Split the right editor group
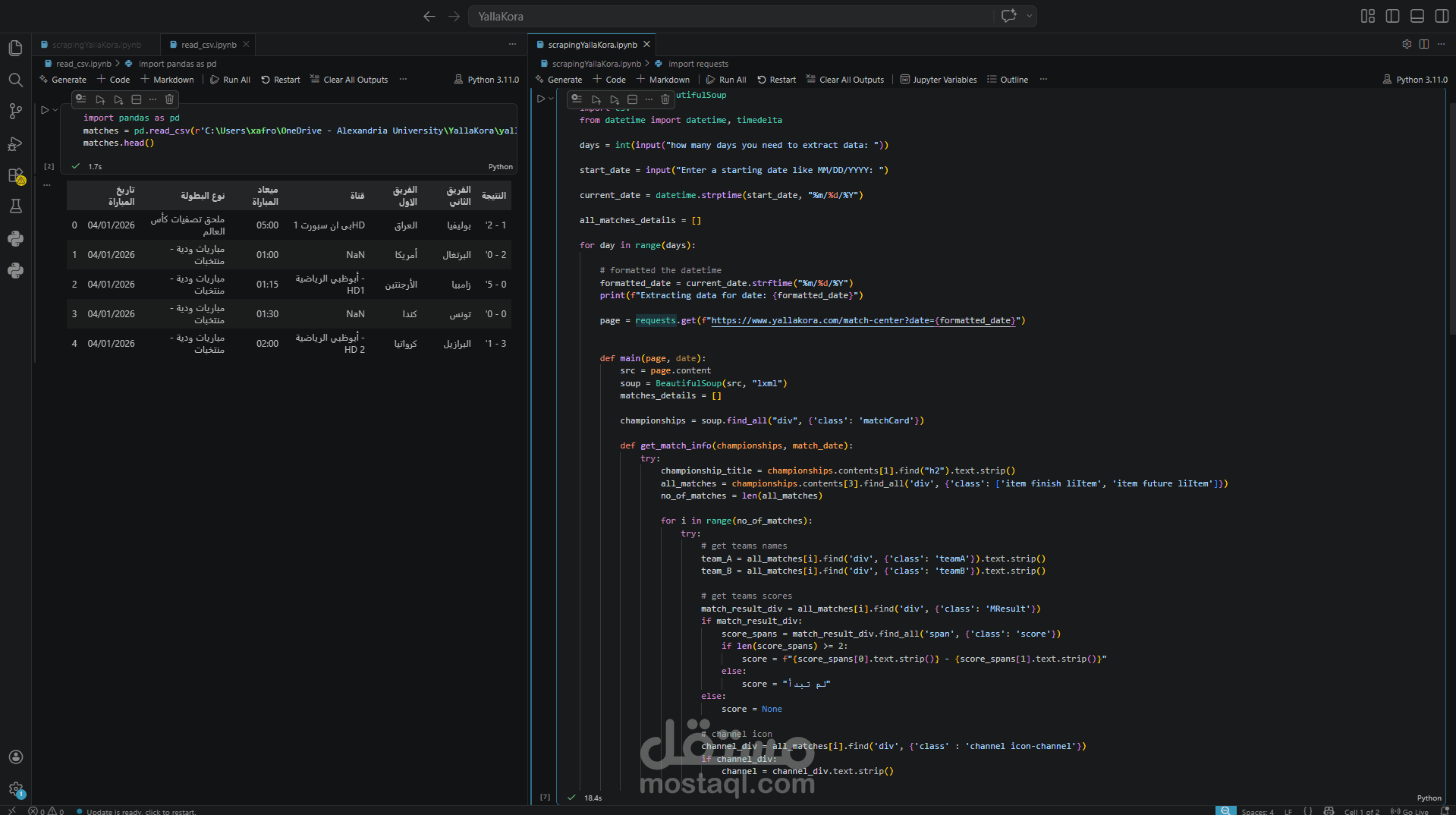 (1423, 44)
